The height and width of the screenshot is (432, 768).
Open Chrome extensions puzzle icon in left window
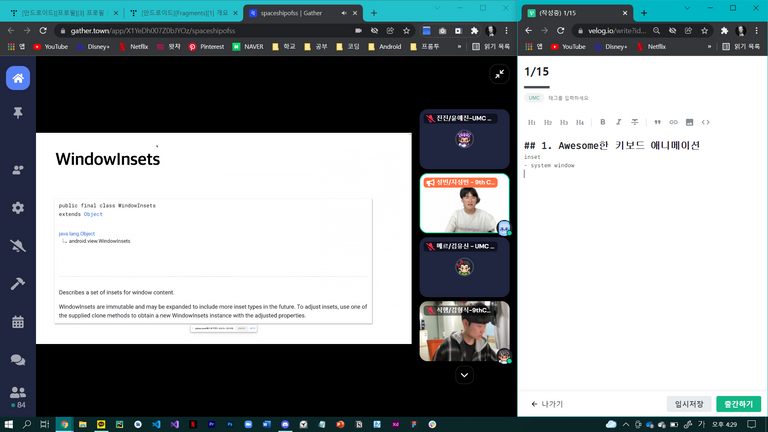point(474,31)
